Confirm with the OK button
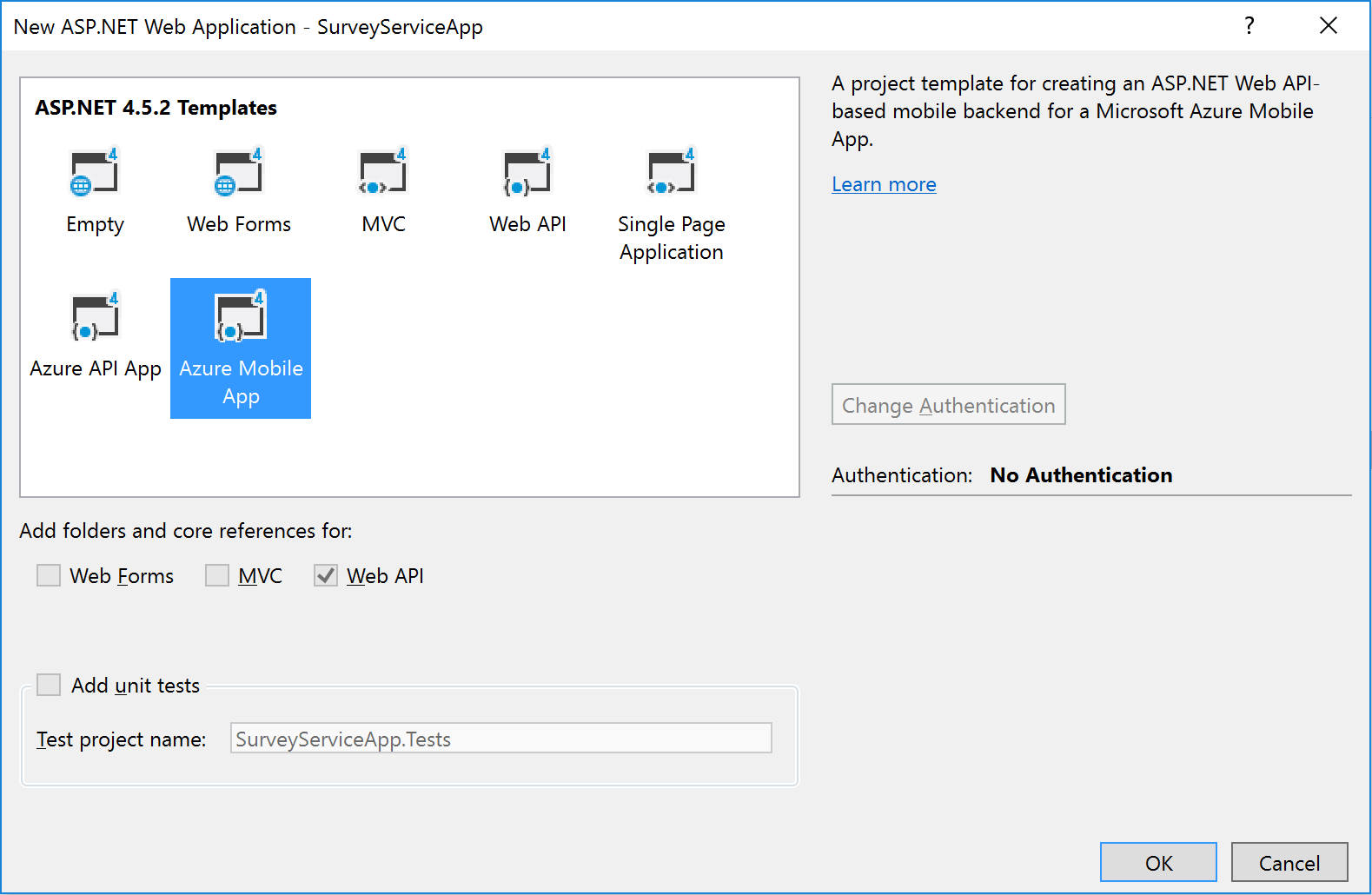 (1158, 862)
